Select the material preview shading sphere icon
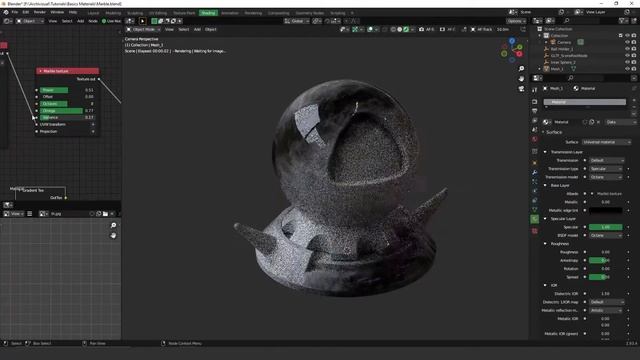 (400, 29)
